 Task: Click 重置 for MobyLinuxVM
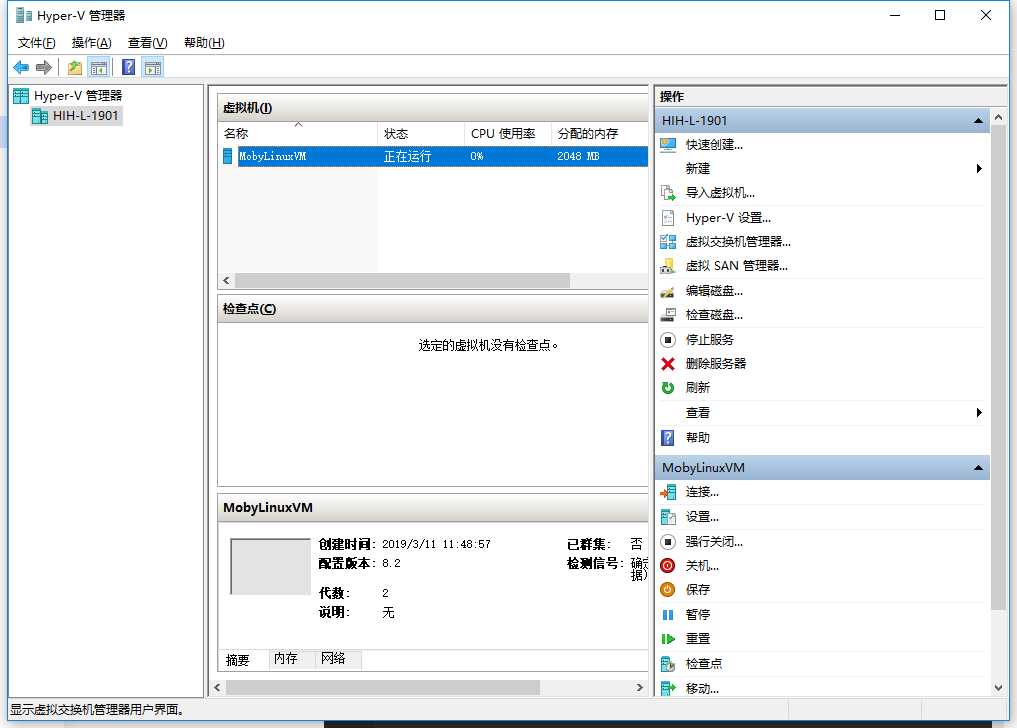click(x=697, y=638)
